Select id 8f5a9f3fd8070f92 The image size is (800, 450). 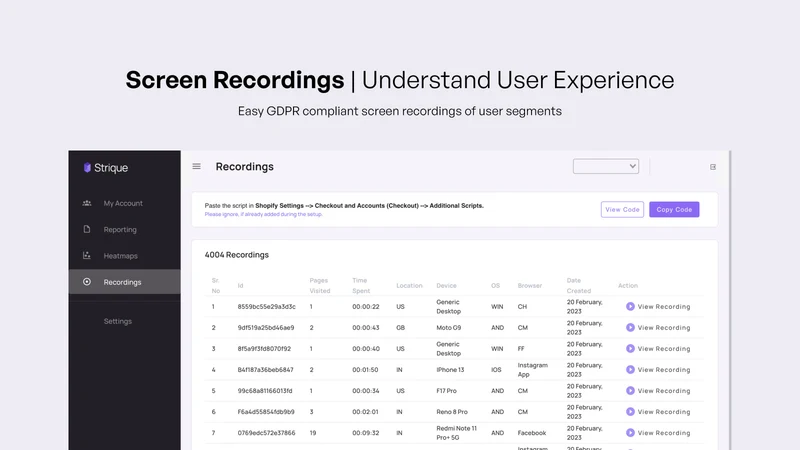(264, 348)
